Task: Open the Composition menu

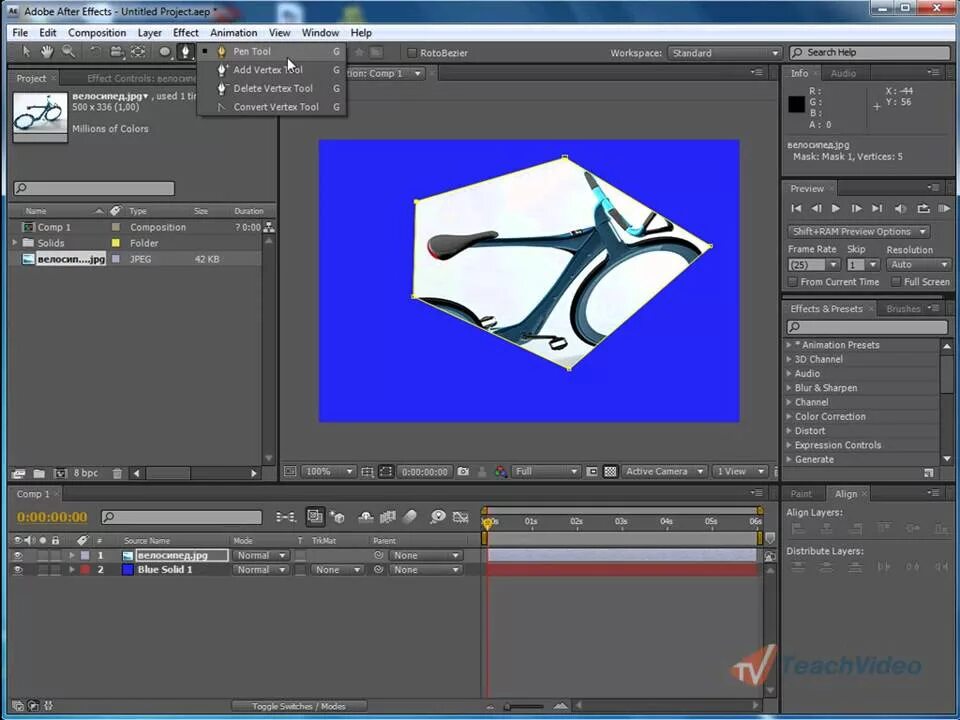Action: tap(97, 32)
